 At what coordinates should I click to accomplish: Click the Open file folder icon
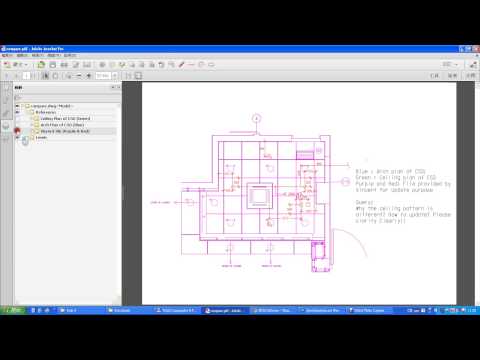click(41, 65)
